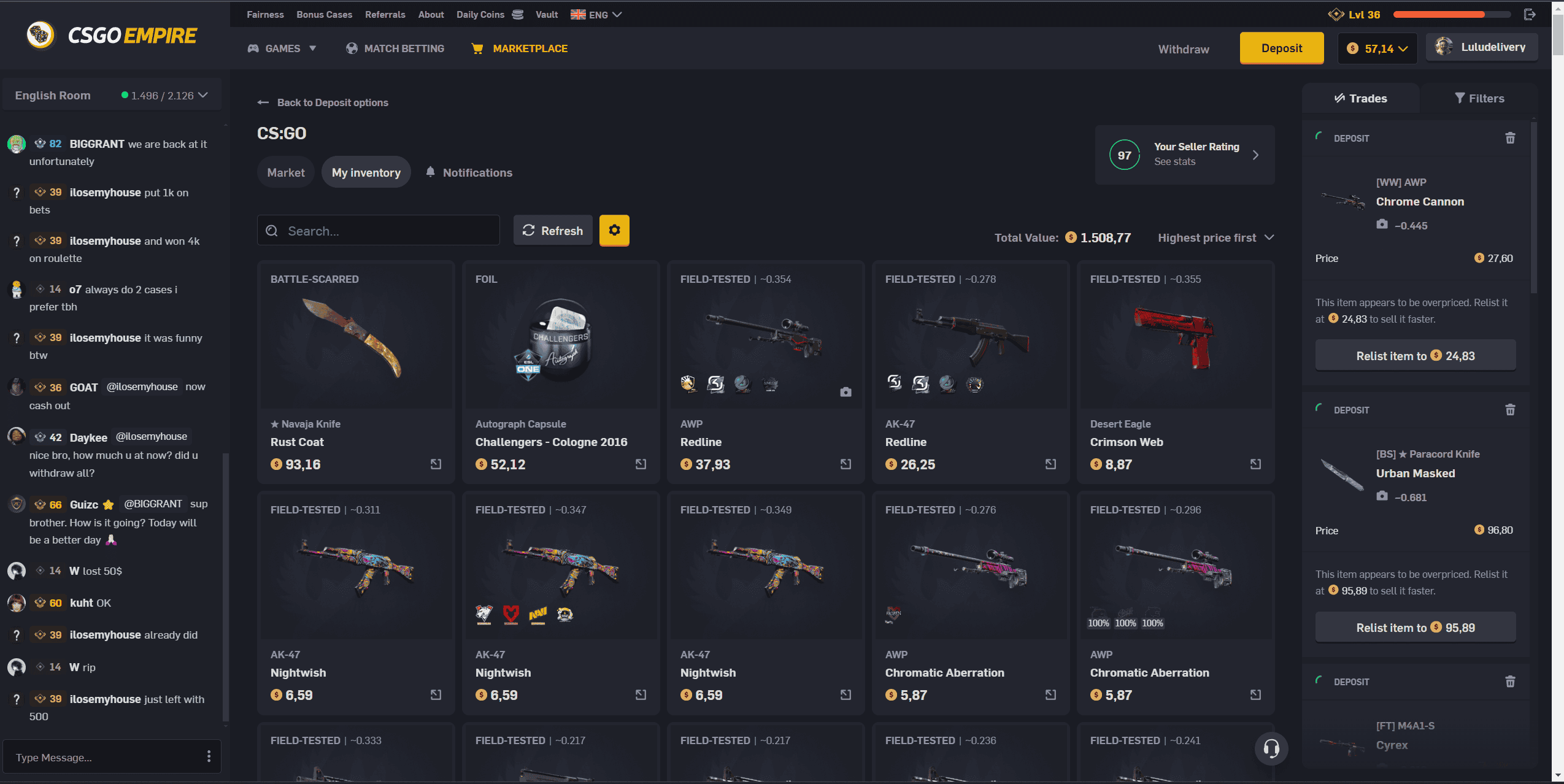
Task: Click @ilosemyhouse mention in GOAT's message
Action: (x=142, y=386)
